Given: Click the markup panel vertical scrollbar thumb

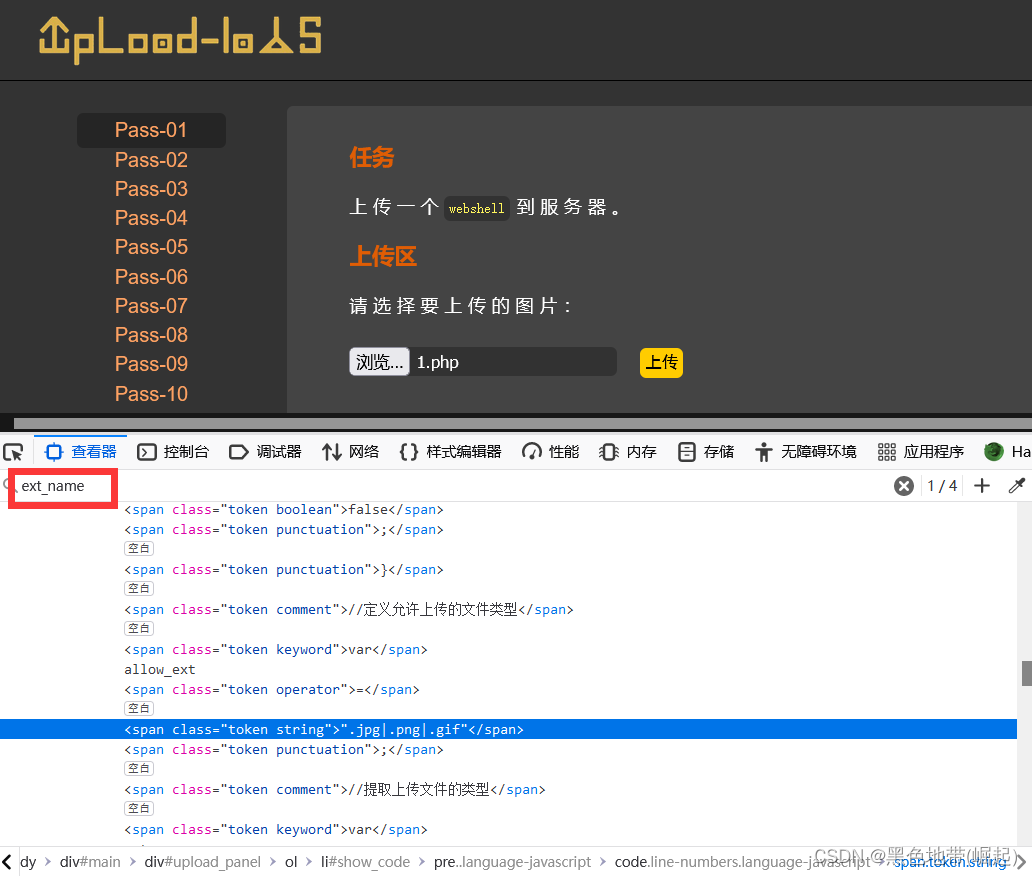Looking at the screenshot, I should click(1026, 673).
